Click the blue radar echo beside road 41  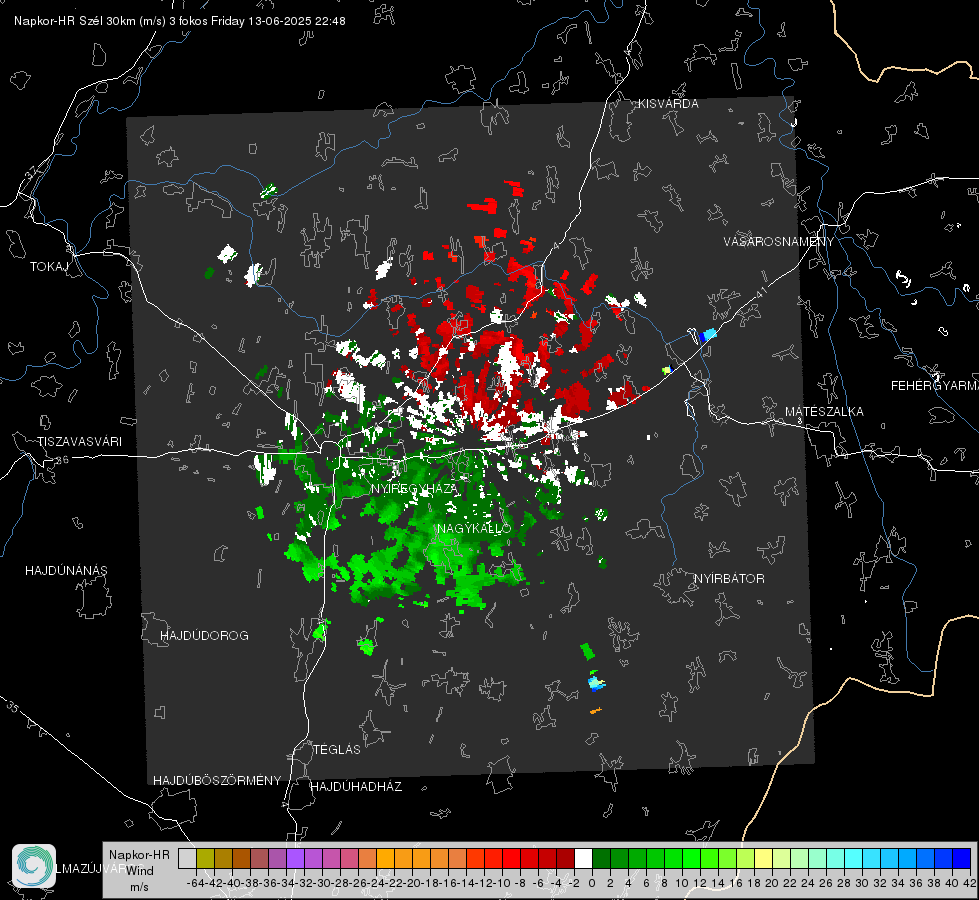(707, 335)
